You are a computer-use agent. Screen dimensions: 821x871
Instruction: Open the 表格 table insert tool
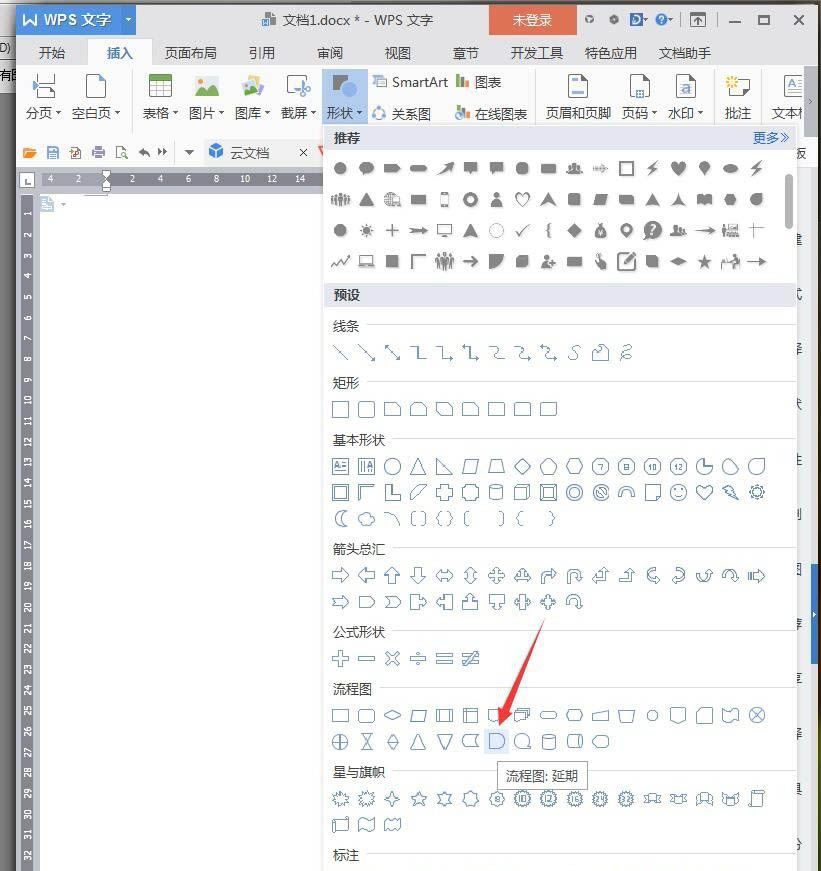point(160,97)
